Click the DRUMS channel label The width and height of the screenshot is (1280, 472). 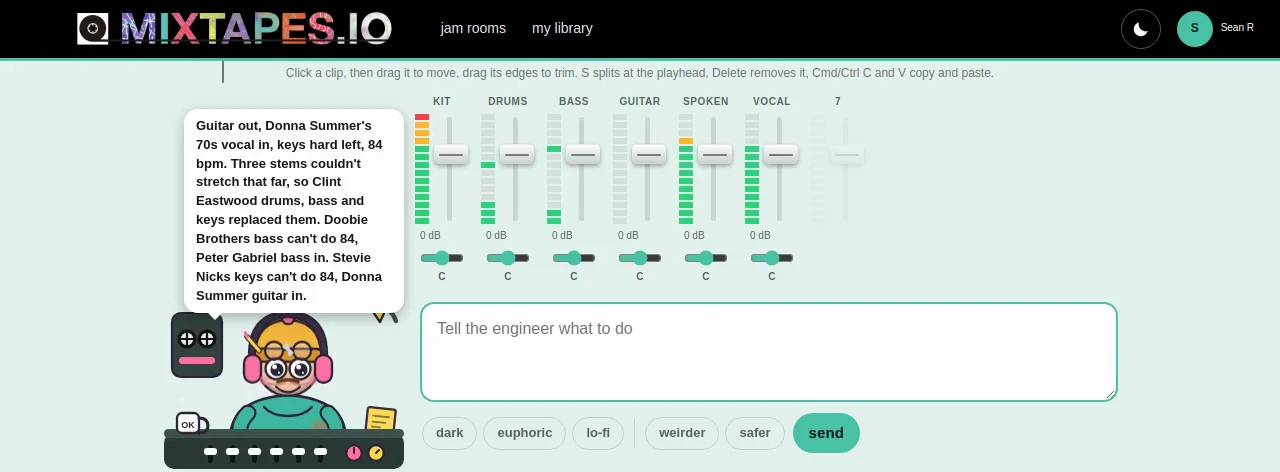click(x=508, y=102)
